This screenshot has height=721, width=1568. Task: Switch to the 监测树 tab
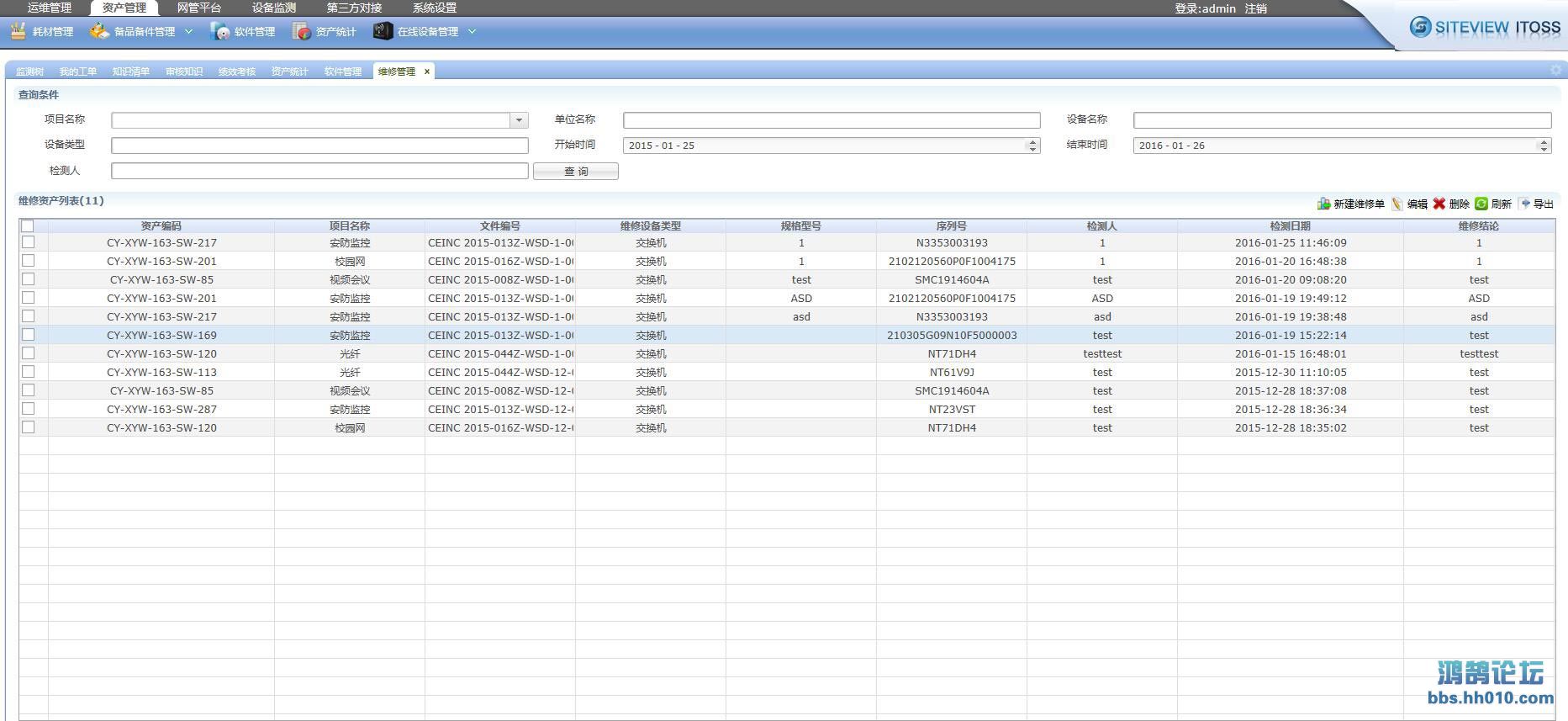pos(29,72)
